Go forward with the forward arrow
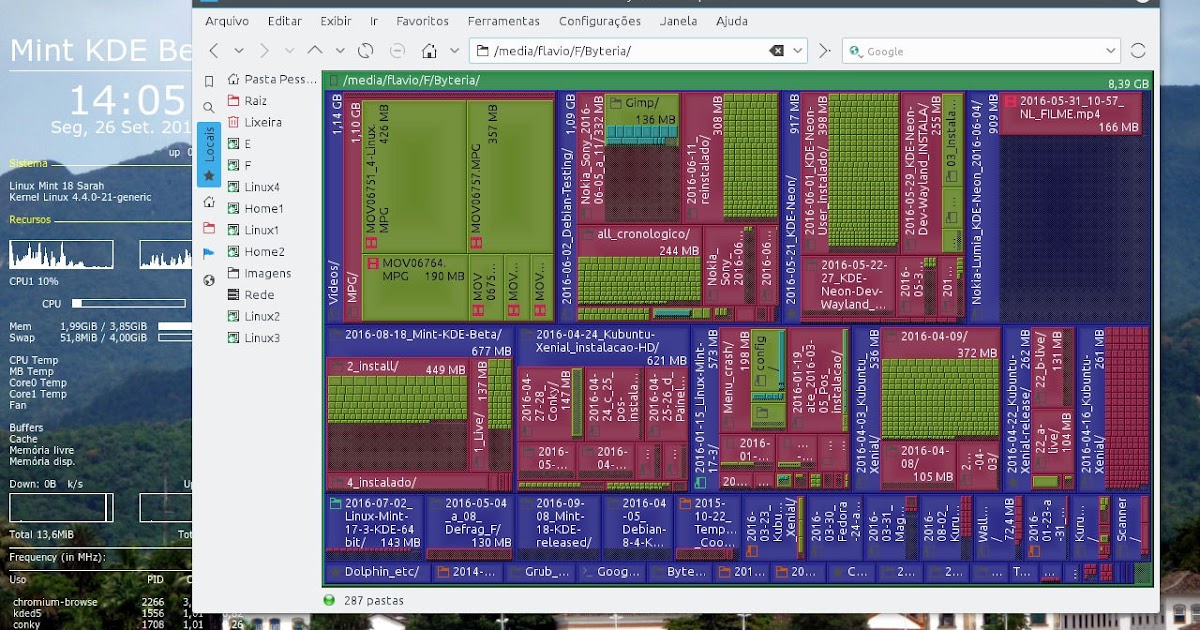1200x630 pixels. pyautogui.click(x=264, y=51)
